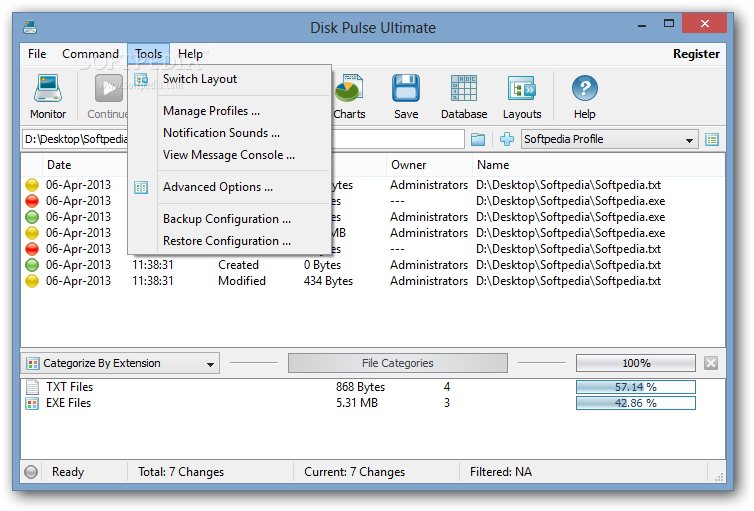Open the File menu

tap(37, 54)
